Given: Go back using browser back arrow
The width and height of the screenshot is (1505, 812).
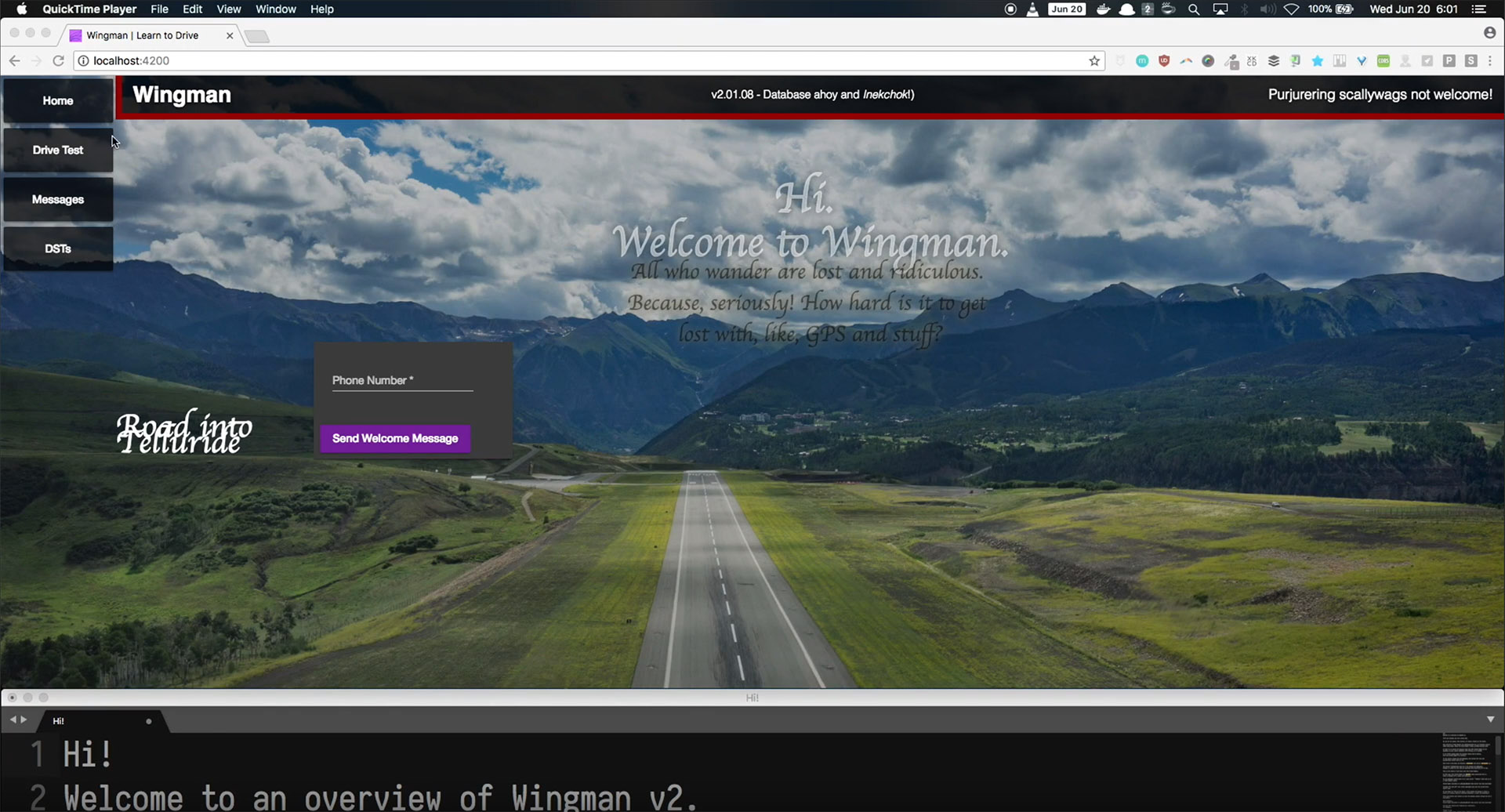Looking at the screenshot, I should tap(14, 61).
